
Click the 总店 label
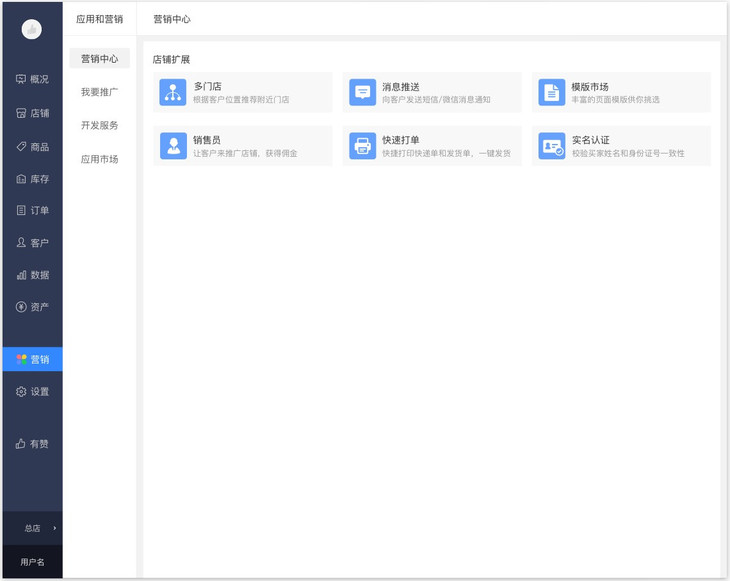pyautogui.click(x=32, y=528)
